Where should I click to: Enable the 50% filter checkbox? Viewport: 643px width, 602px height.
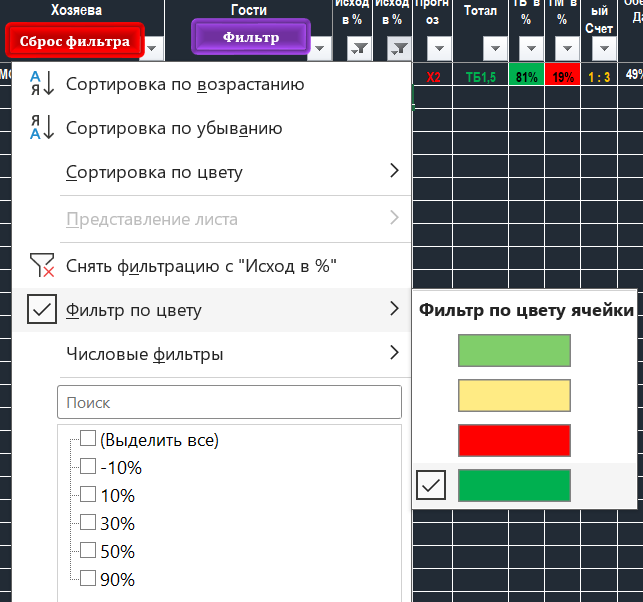(x=88, y=551)
